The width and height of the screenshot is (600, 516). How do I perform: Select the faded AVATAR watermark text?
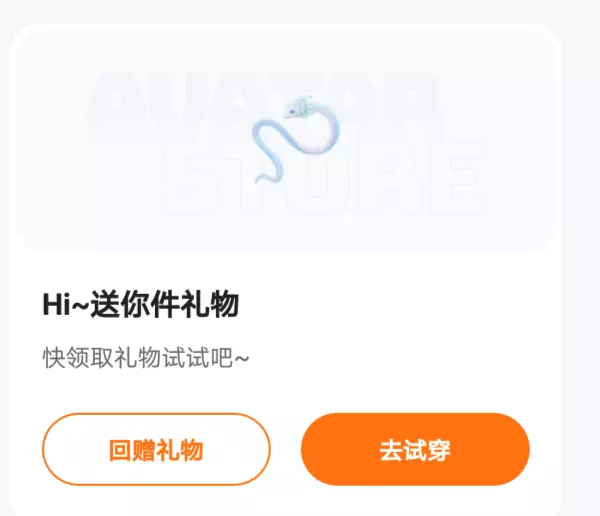point(264,103)
